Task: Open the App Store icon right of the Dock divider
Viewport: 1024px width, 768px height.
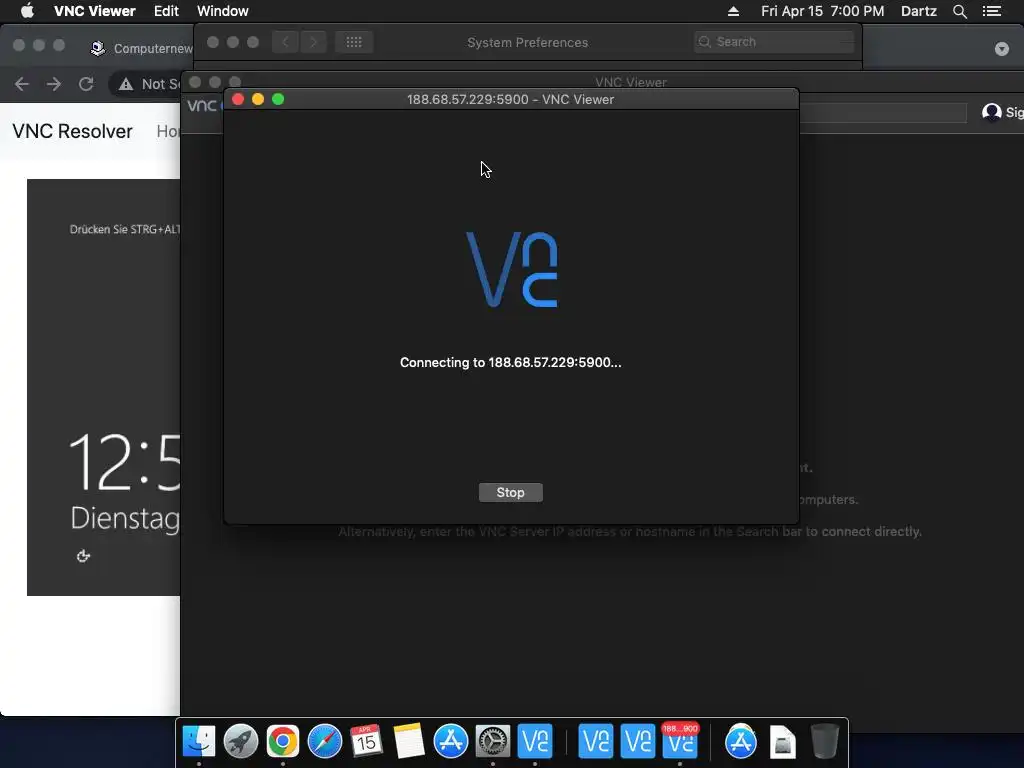Action: tap(741, 741)
